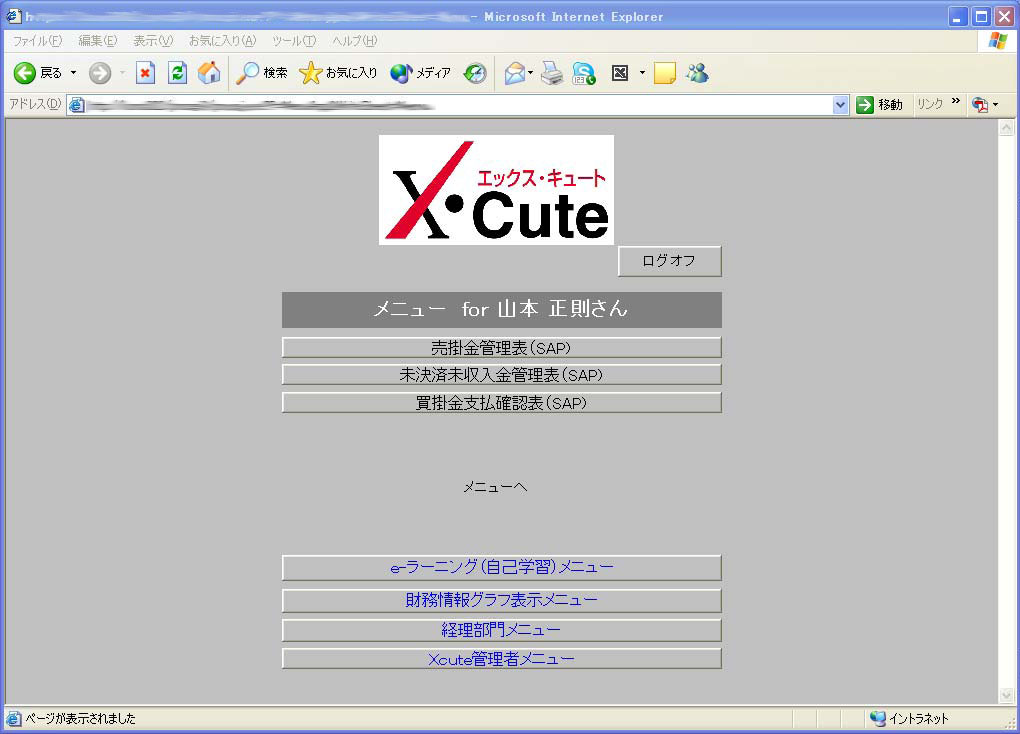Click the Print icon

[x=552, y=73]
